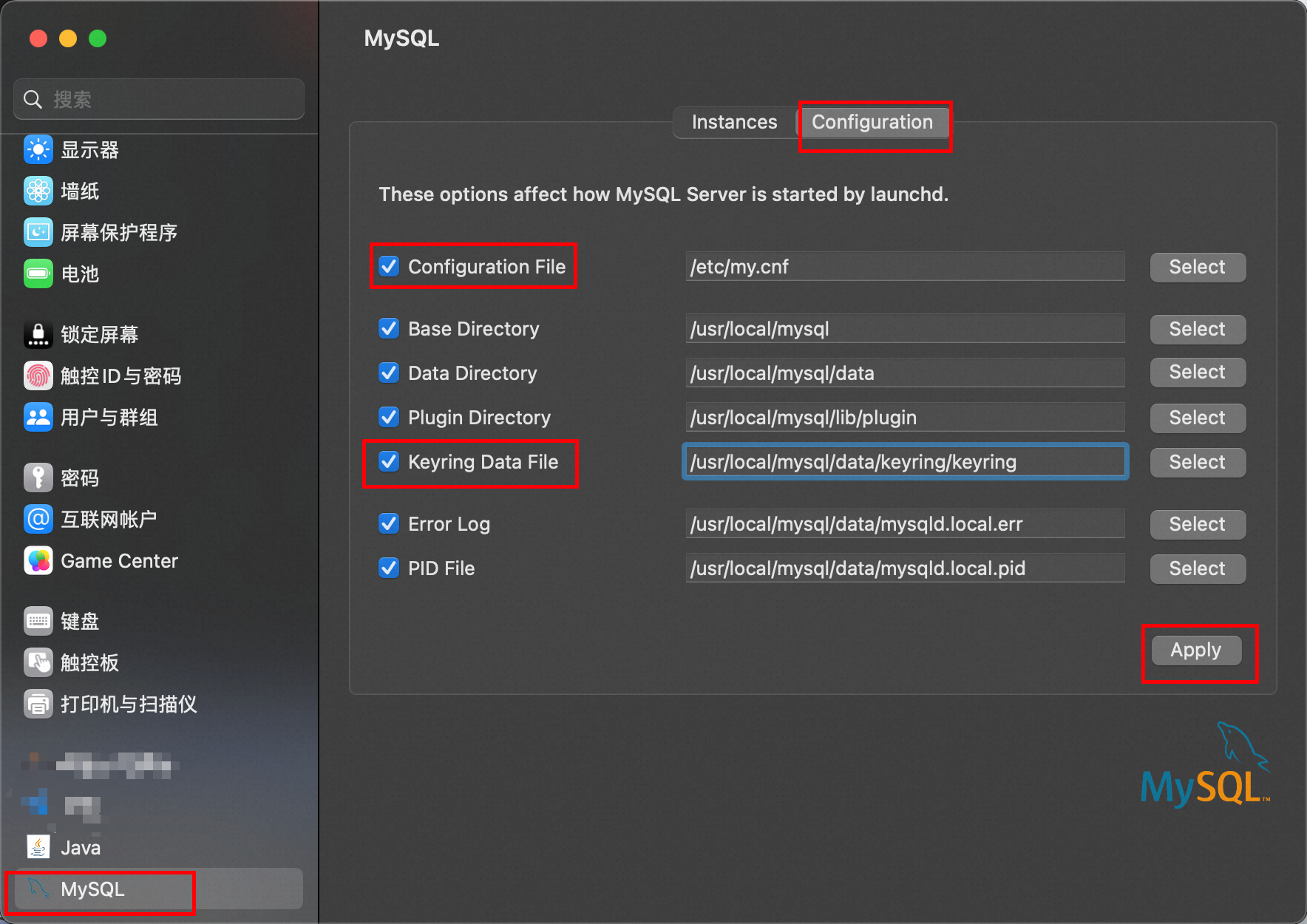This screenshot has width=1307, height=924.
Task: Open the 键盘 keyboard icon
Action: (38, 622)
